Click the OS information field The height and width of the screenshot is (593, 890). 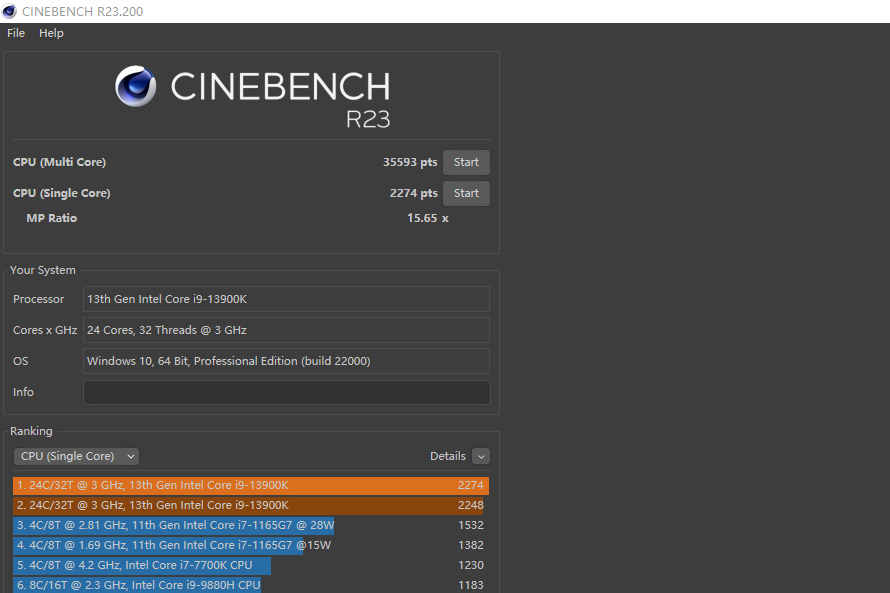point(286,361)
